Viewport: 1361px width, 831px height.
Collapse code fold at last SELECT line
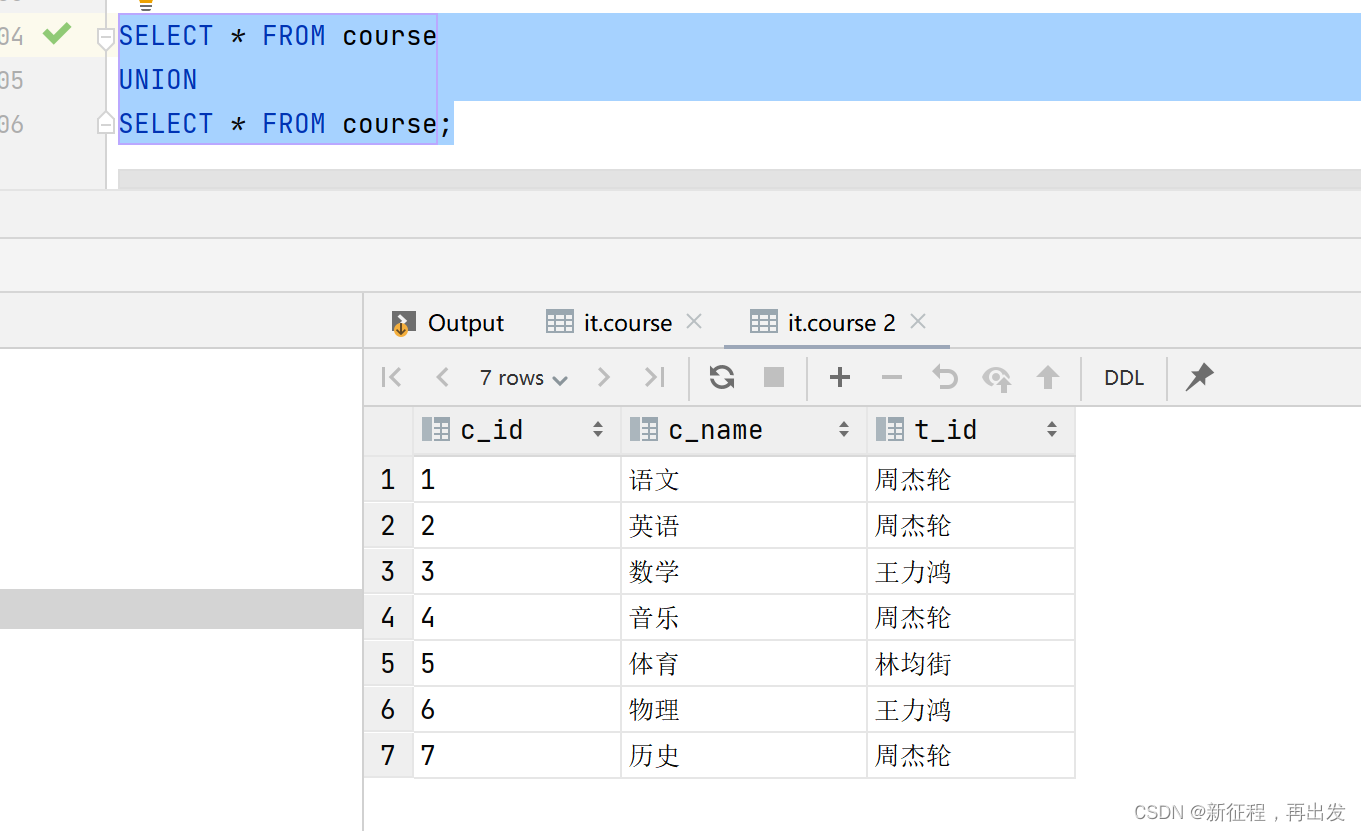point(105,123)
